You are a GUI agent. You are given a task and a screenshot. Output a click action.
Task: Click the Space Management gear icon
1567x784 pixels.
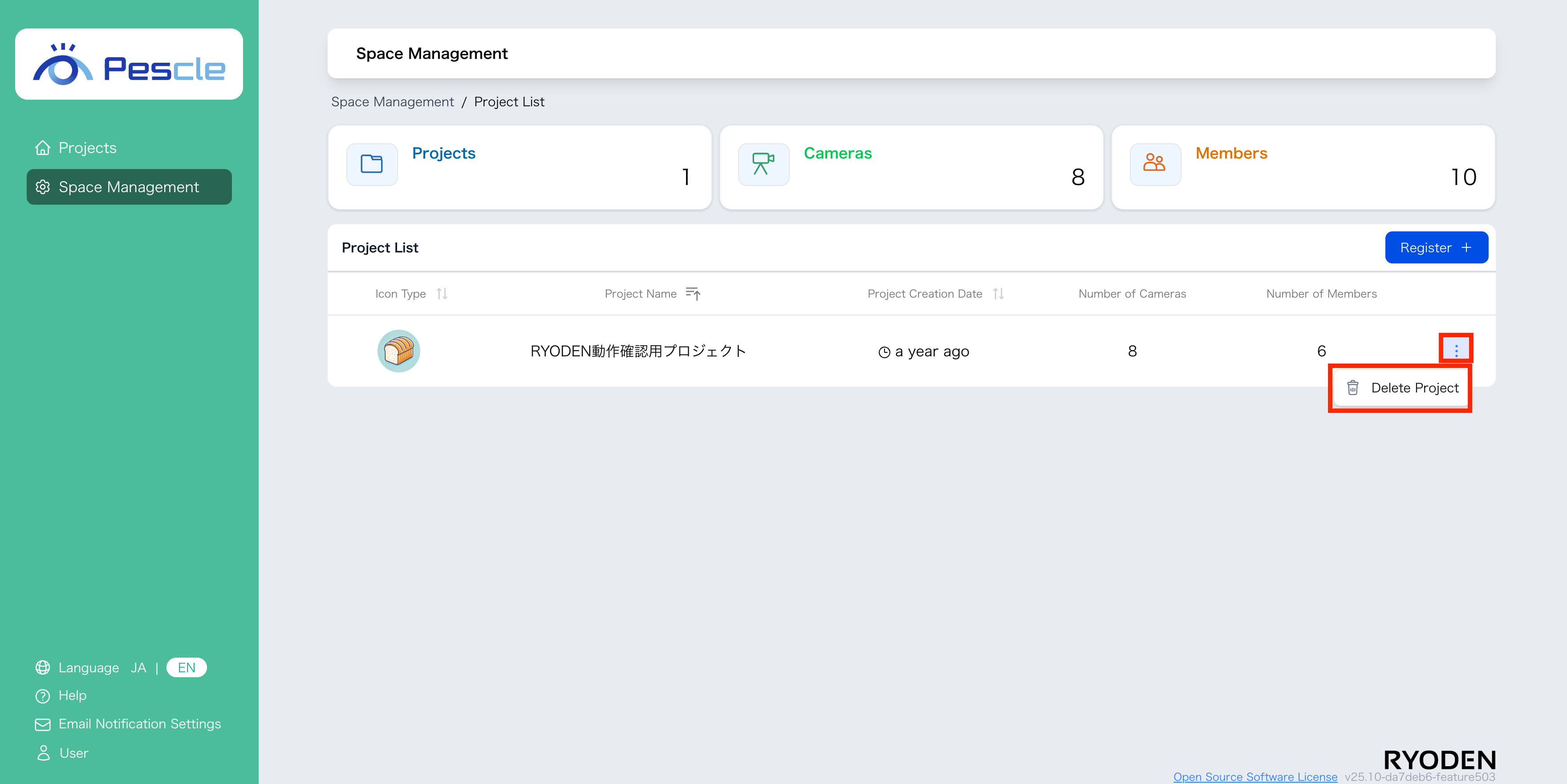coord(43,187)
